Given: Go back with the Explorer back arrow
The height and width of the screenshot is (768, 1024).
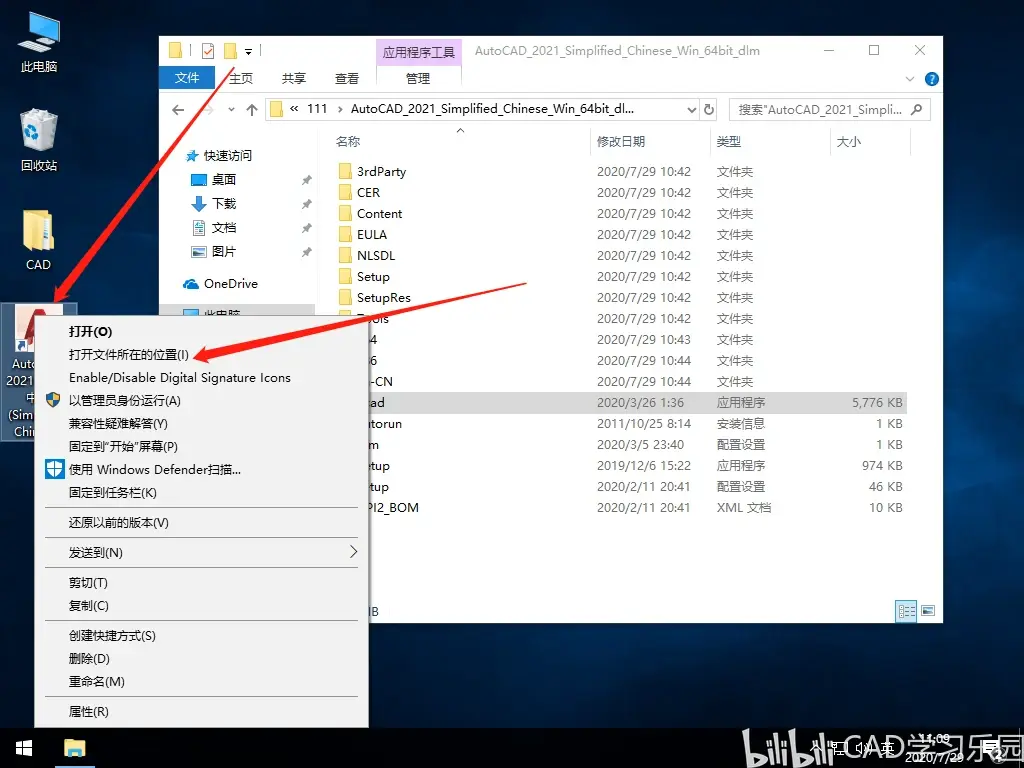Looking at the screenshot, I should [178, 110].
